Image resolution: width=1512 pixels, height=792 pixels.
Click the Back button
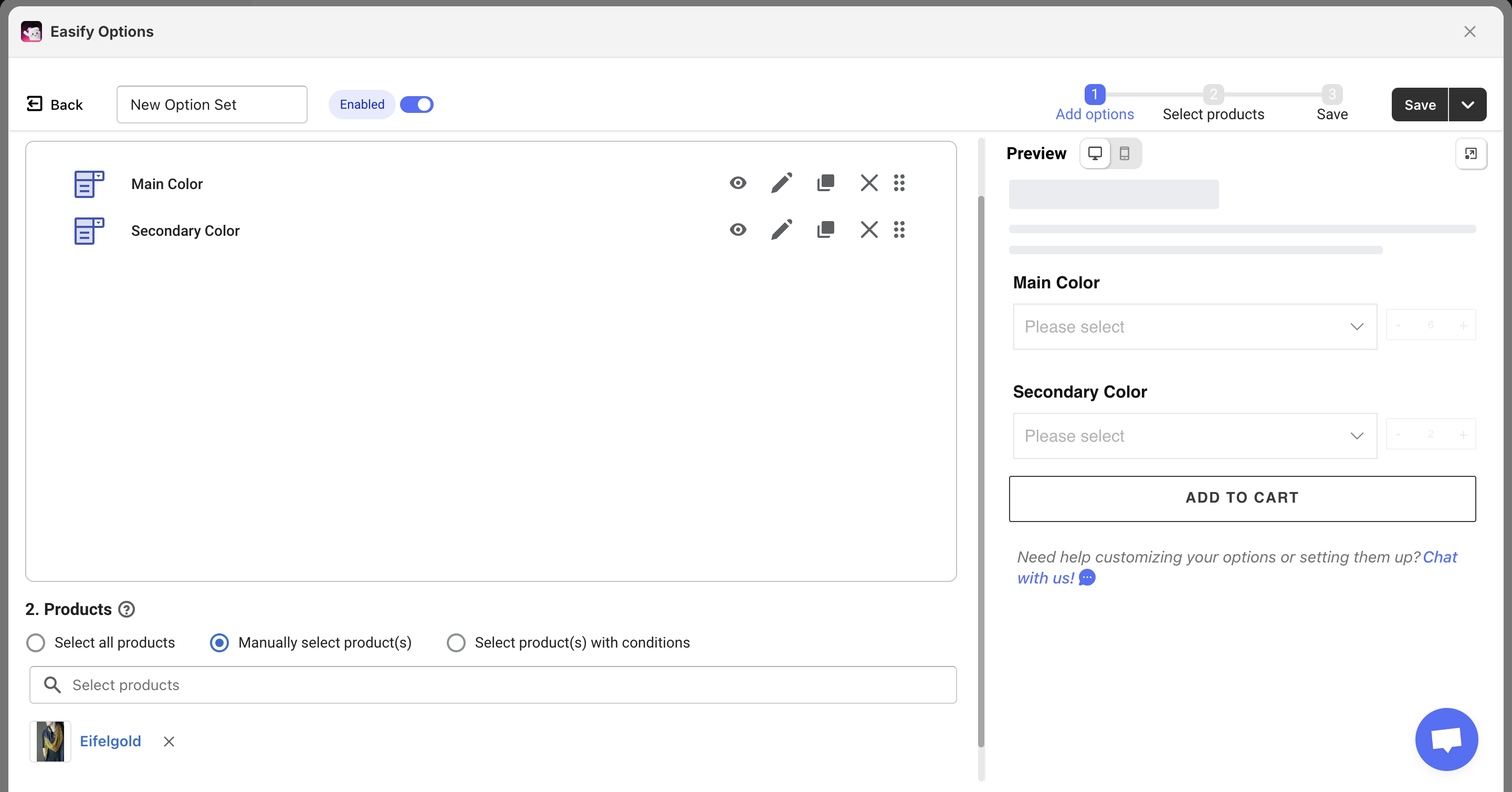(x=55, y=105)
